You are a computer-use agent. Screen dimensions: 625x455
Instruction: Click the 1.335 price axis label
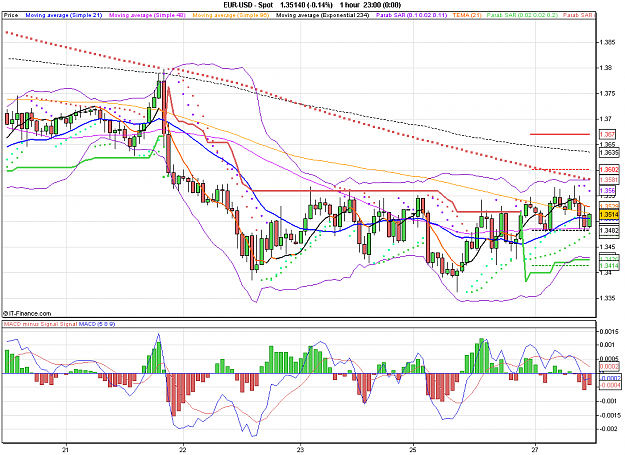coord(607,298)
